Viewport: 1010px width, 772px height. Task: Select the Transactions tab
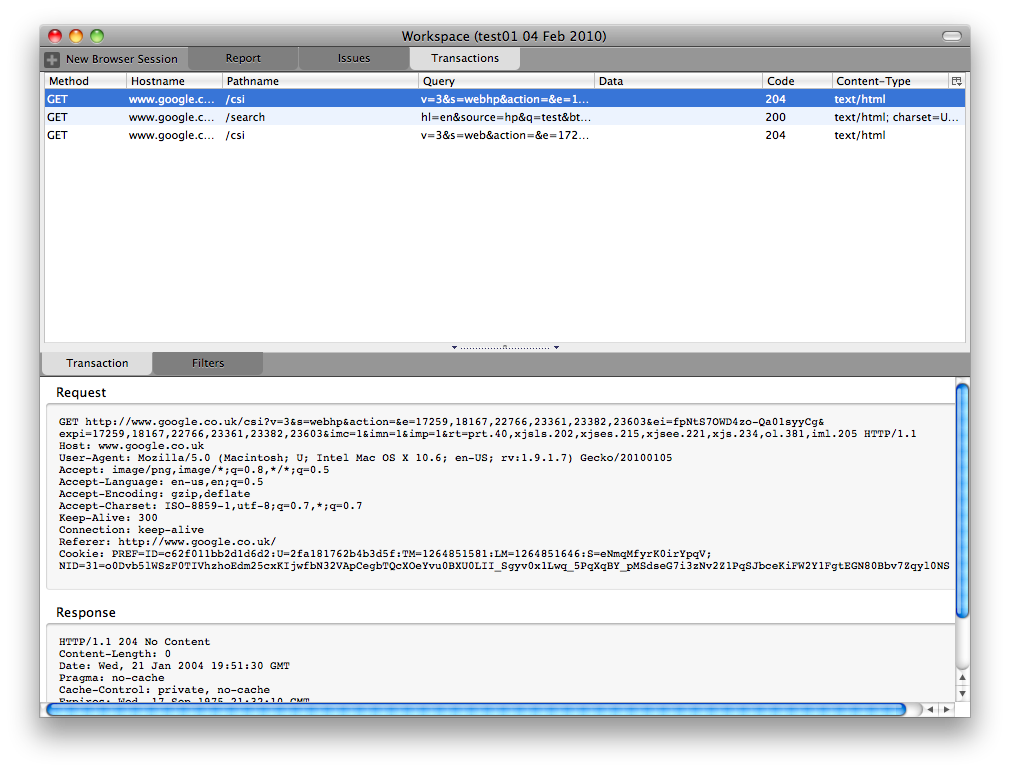pos(464,58)
